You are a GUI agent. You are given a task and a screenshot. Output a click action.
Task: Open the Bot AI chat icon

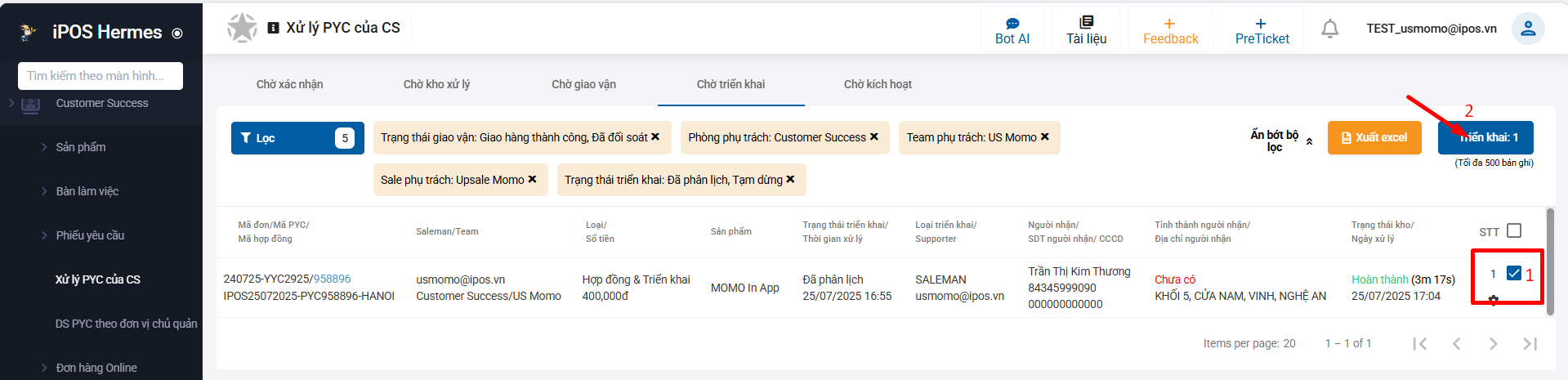(x=1012, y=23)
